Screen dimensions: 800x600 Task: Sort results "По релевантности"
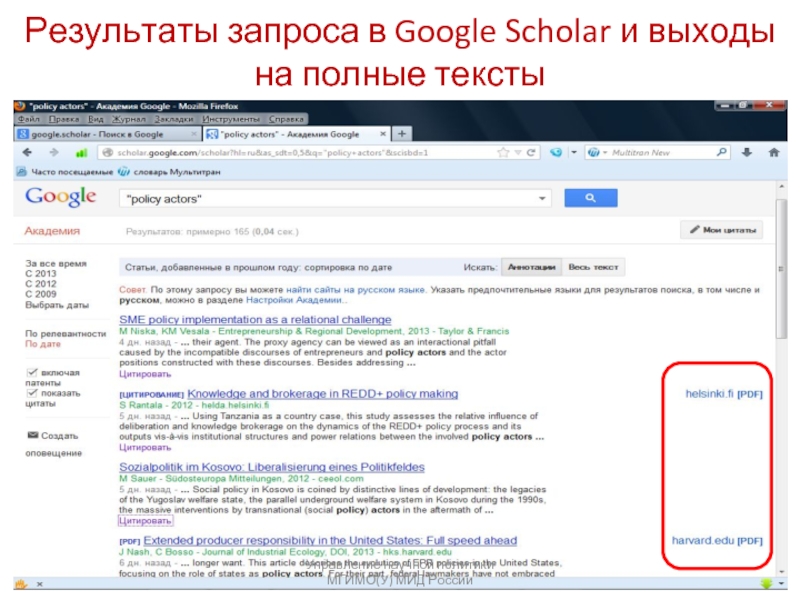click(x=66, y=333)
